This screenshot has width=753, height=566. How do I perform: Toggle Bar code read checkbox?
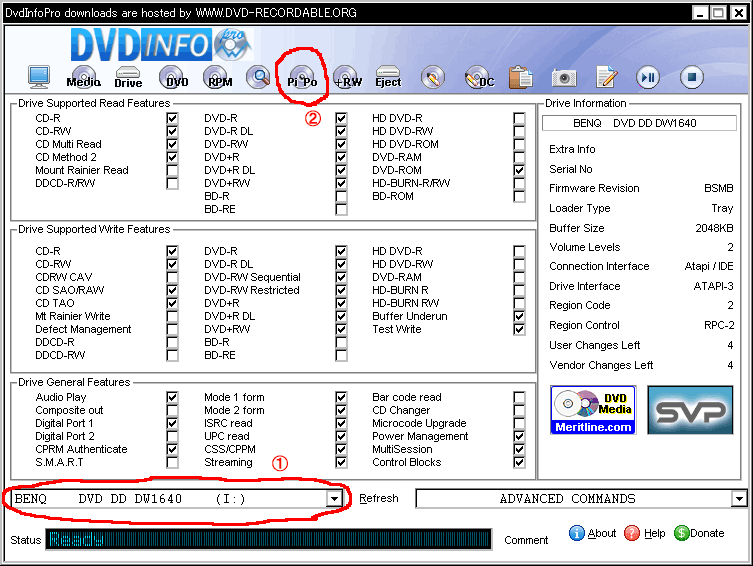coord(519,397)
